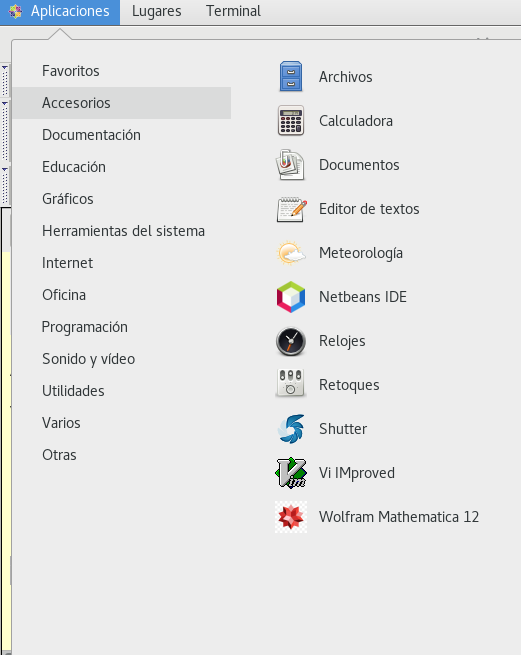Viewport: 521px width, 655px height.
Task: Open Vi IMproved Vim icon
Action: (291, 473)
